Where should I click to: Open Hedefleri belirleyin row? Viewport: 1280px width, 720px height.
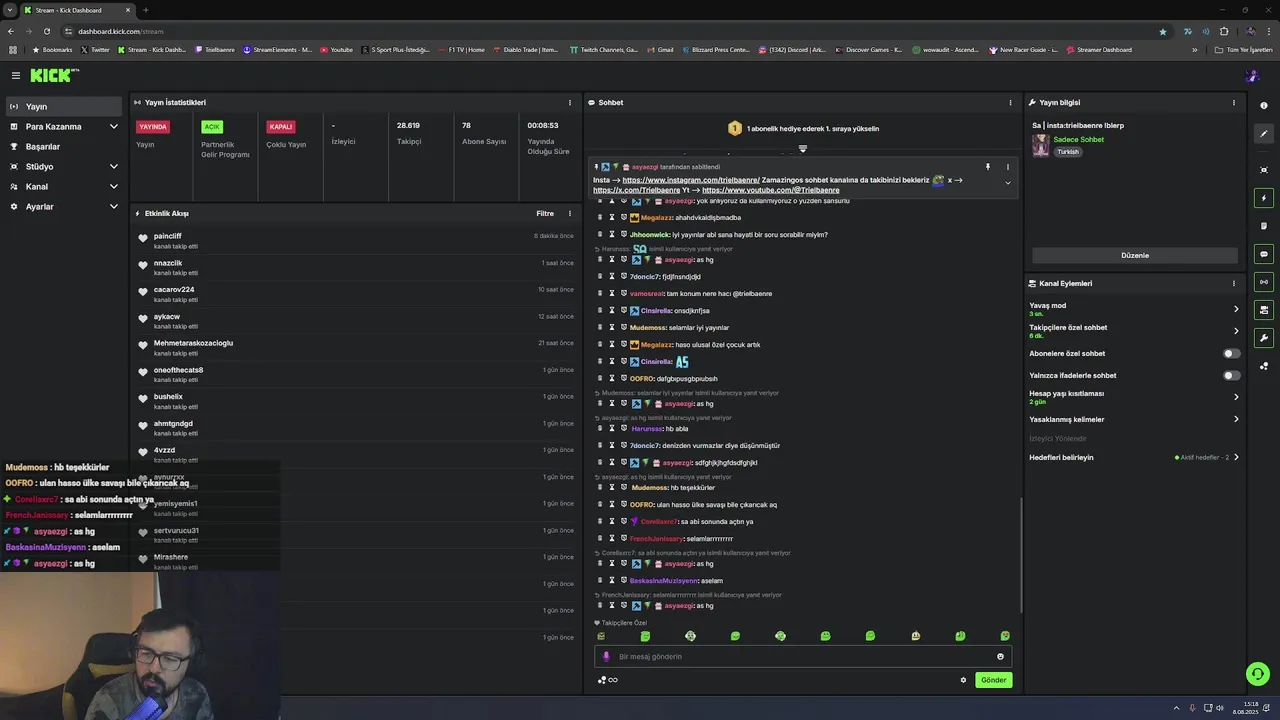(1134, 457)
